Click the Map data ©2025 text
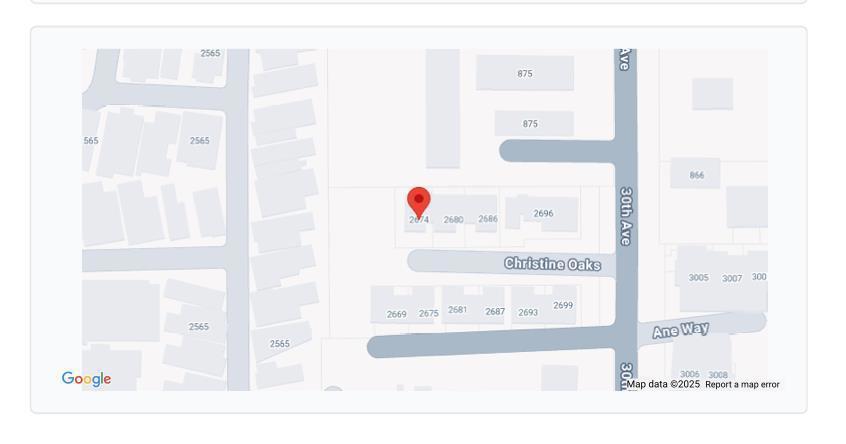 (663, 384)
